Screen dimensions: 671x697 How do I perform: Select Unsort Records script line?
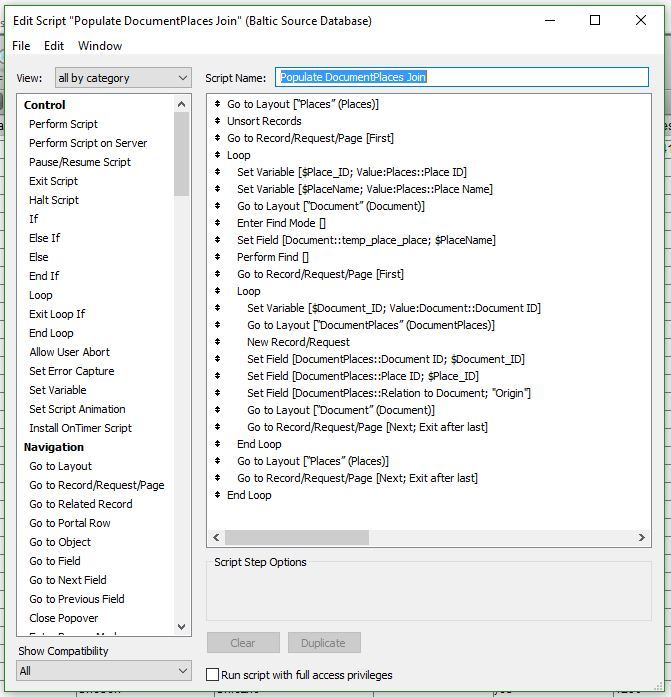(264, 121)
